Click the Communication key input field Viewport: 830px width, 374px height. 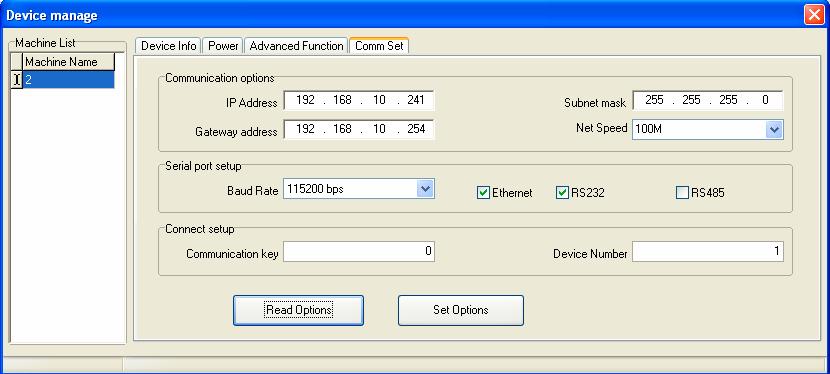pos(359,252)
